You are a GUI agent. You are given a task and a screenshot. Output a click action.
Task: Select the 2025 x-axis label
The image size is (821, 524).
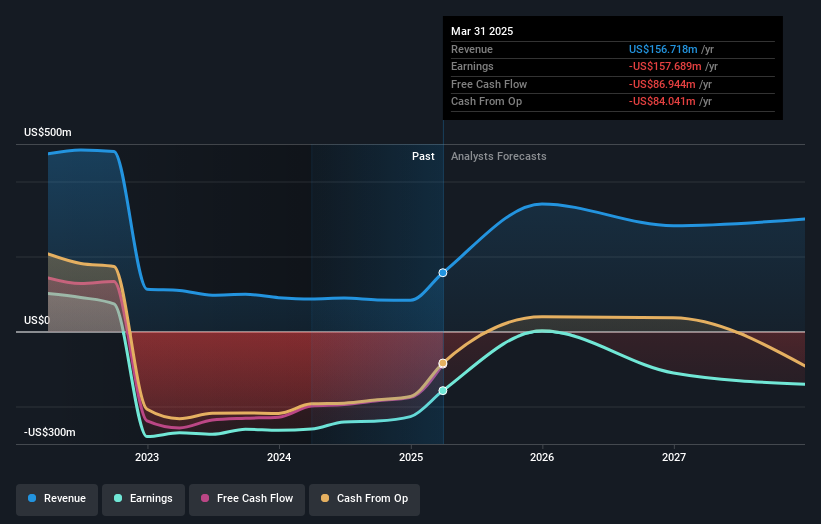point(411,458)
